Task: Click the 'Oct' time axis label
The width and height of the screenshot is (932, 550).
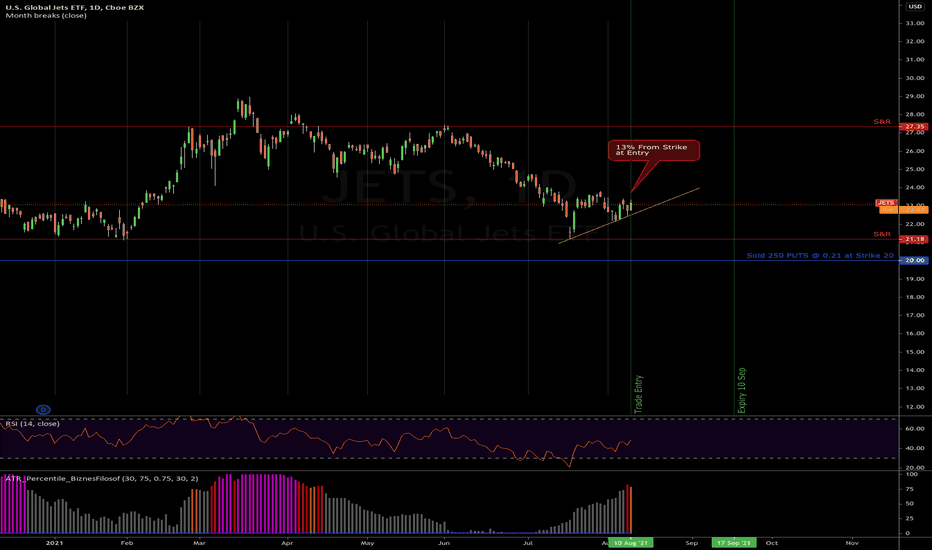Action: click(x=772, y=543)
